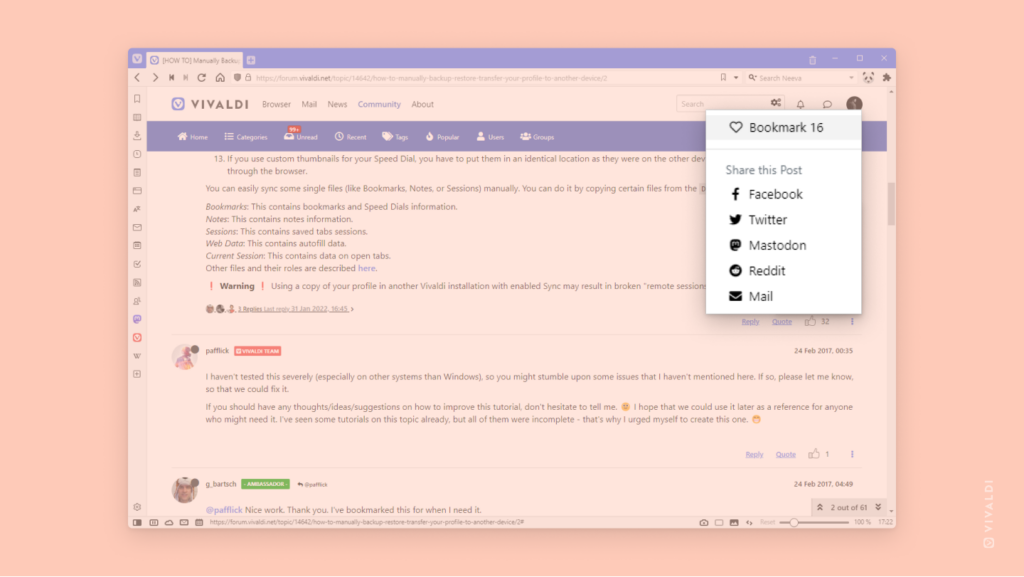Follow the 'here' link in post
The height and width of the screenshot is (577, 1024).
366,268
